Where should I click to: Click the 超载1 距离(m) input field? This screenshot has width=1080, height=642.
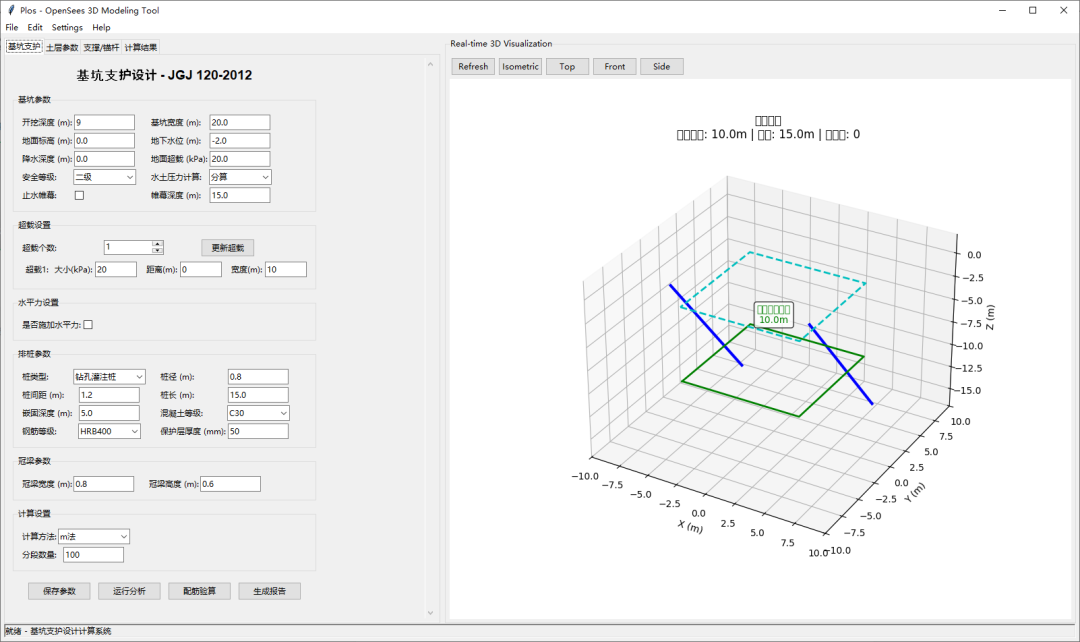click(201, 270)
